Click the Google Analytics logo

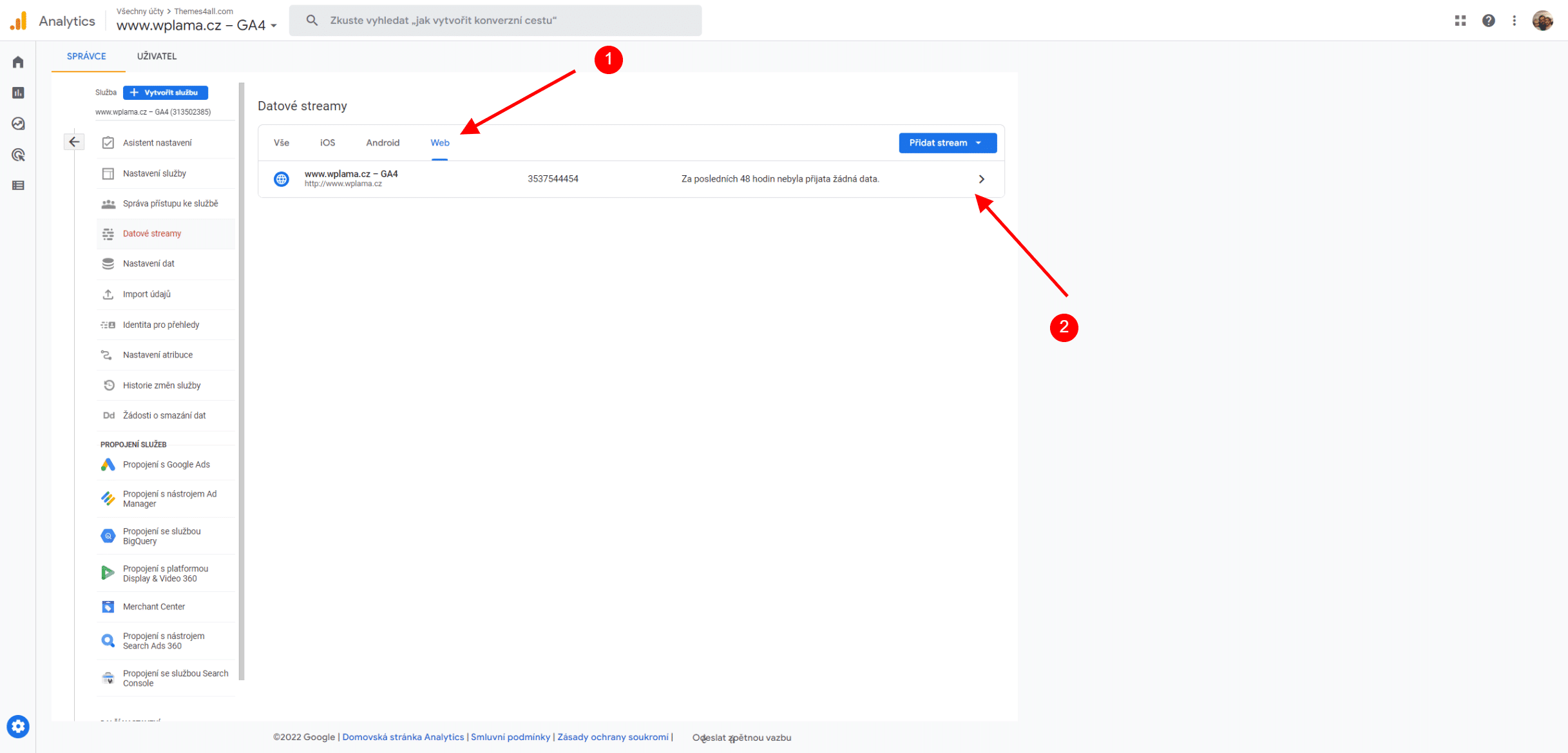coord(19,21)
